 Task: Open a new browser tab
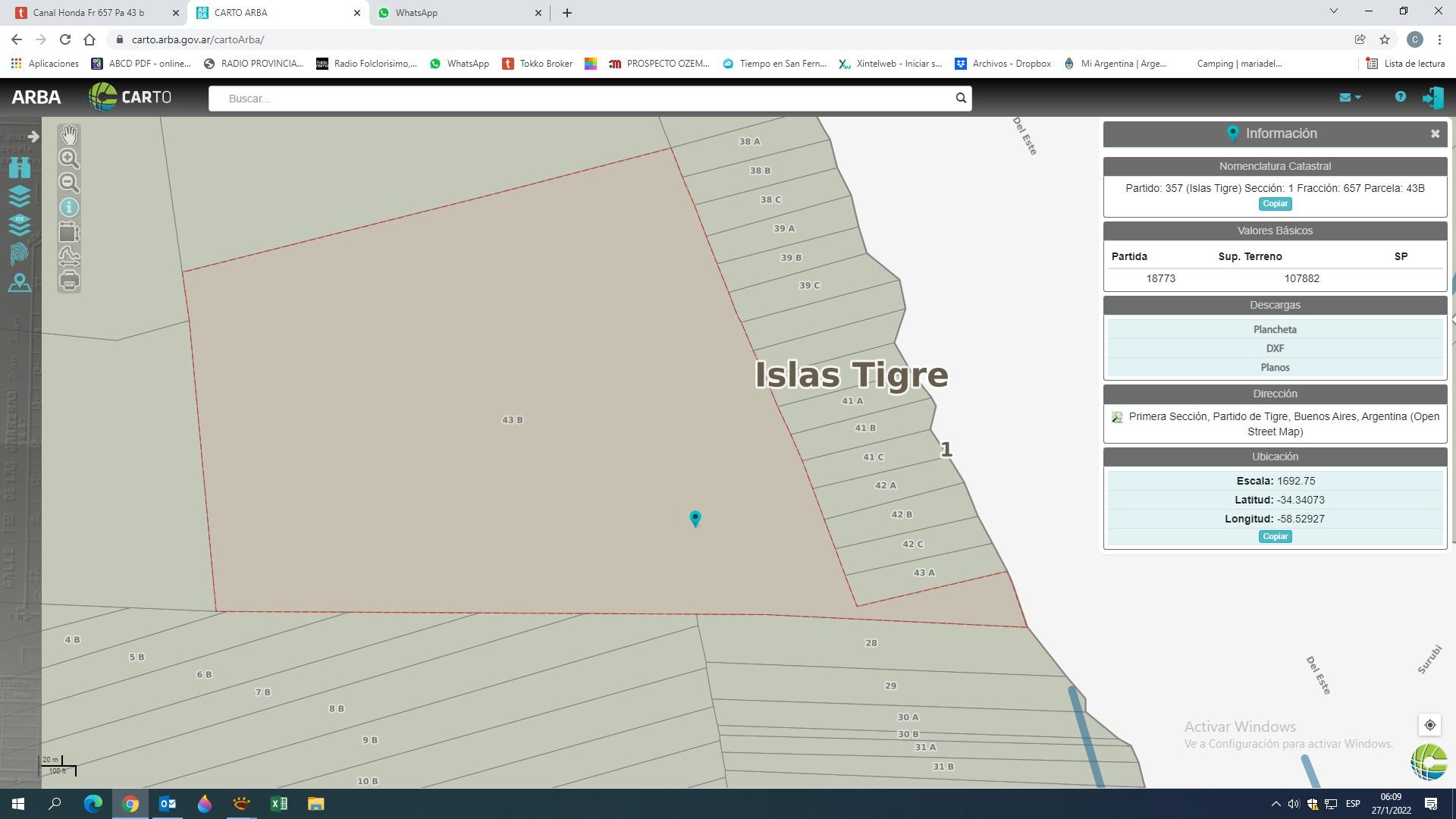[567, 13]
